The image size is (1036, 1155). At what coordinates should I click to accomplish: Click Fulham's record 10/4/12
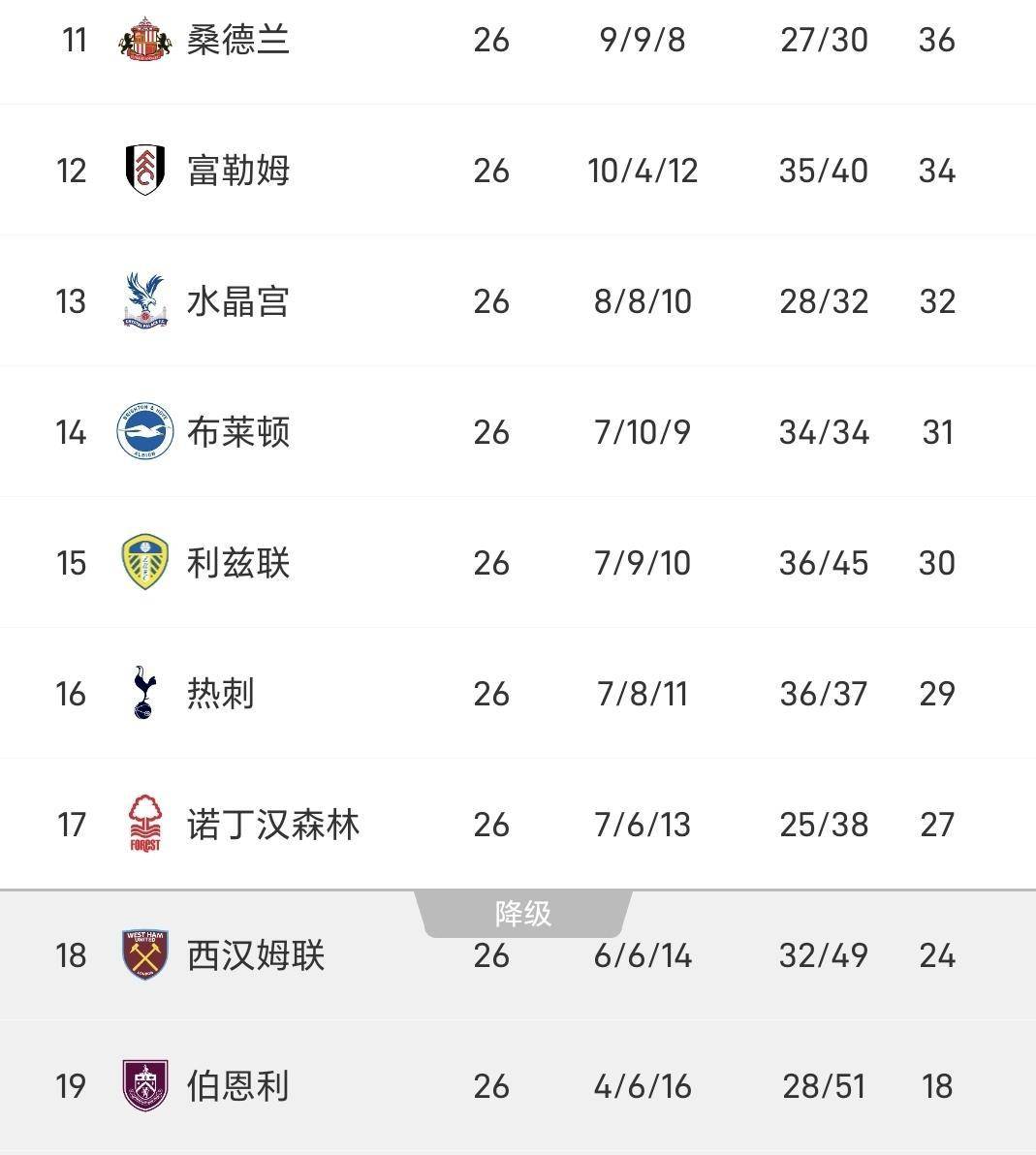pos(643,170)
